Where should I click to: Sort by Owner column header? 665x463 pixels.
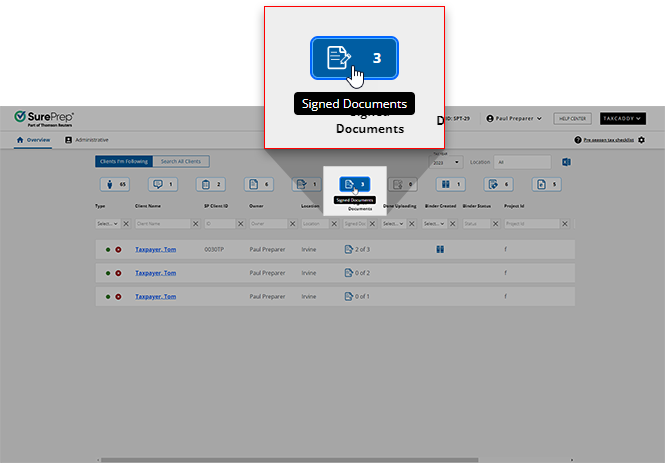click(256, 206)
